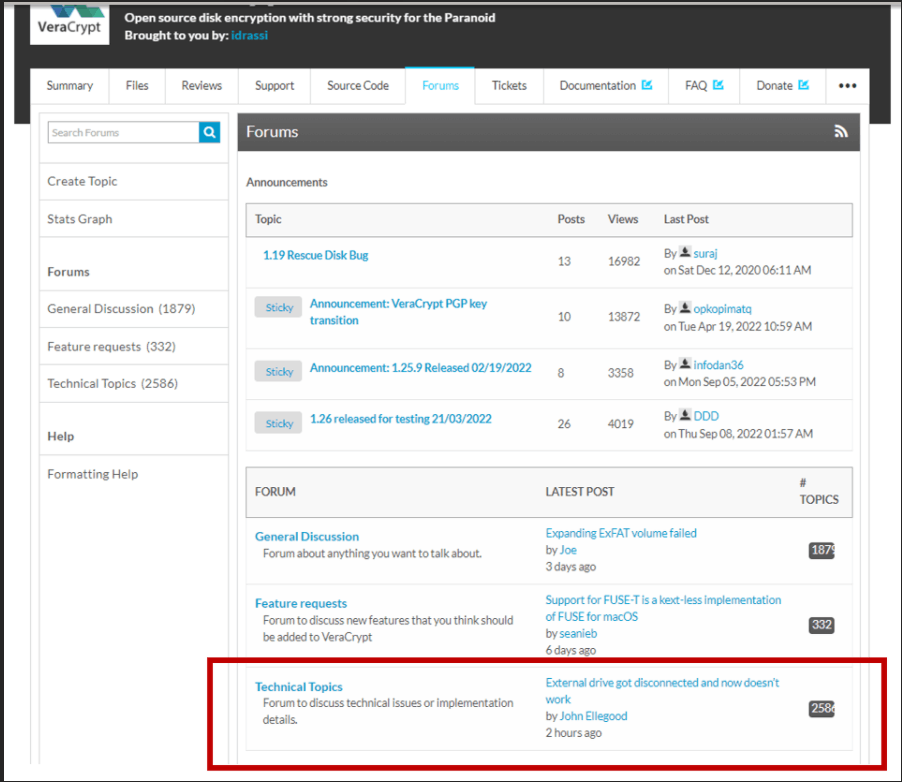Click the Posts column header
902x782 pixels.
(571, 219)
